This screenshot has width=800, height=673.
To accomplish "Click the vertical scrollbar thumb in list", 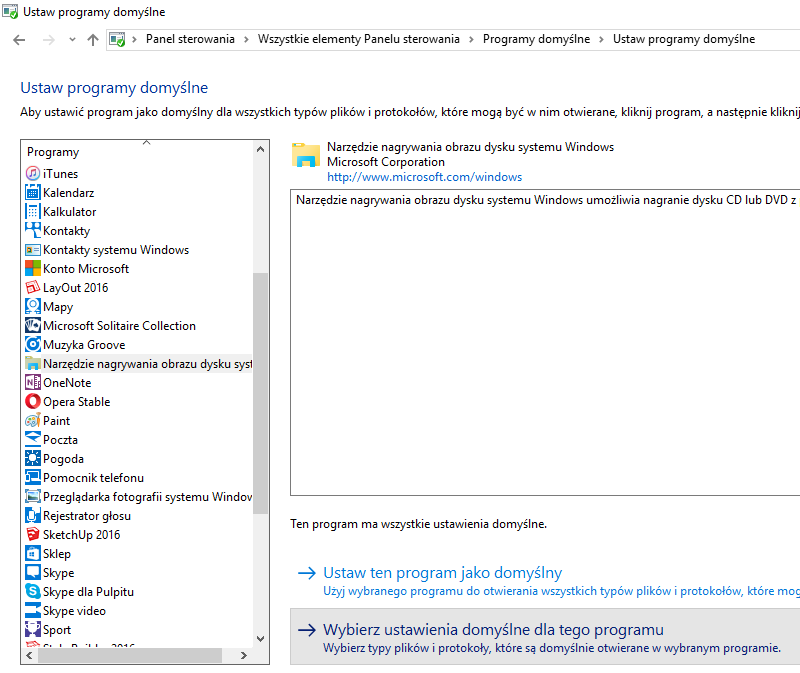I will pos(260,393).
